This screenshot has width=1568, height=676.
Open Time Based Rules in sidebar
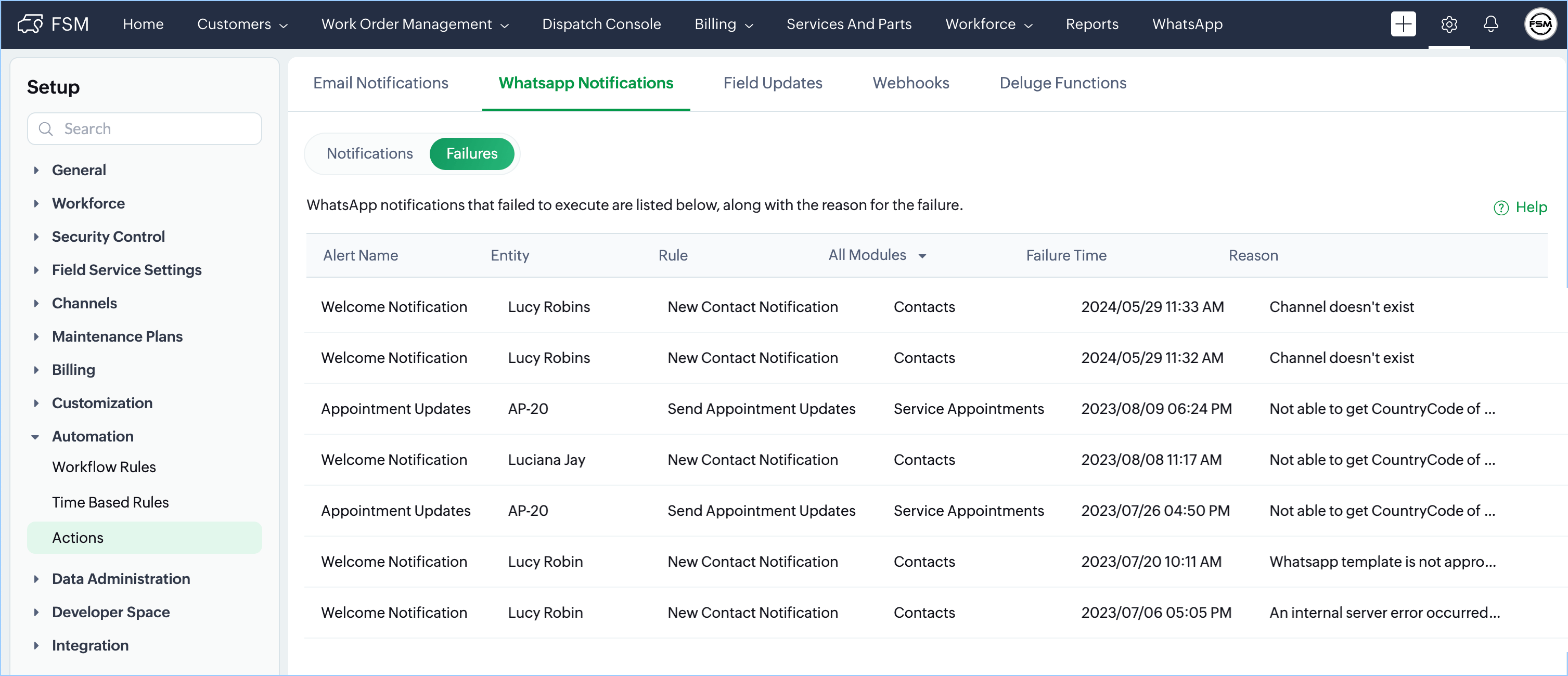(110, 503)
